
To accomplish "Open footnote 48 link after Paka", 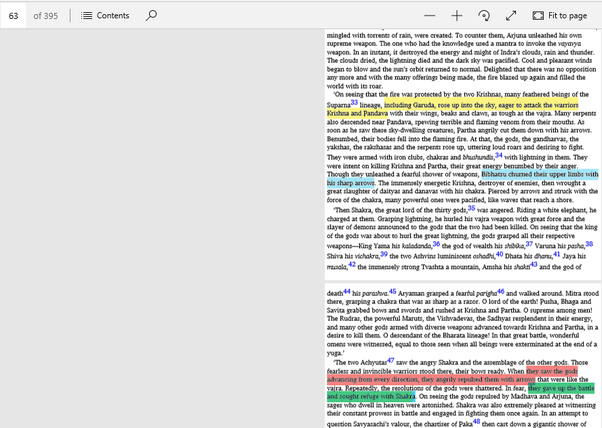I will (476, 421).
